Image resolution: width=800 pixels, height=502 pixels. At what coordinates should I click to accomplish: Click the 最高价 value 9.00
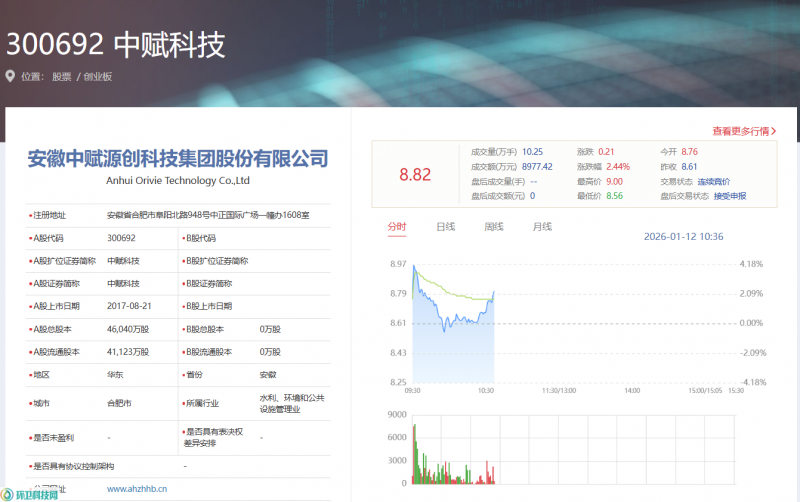pyautogui.click(x=614, y=181)
